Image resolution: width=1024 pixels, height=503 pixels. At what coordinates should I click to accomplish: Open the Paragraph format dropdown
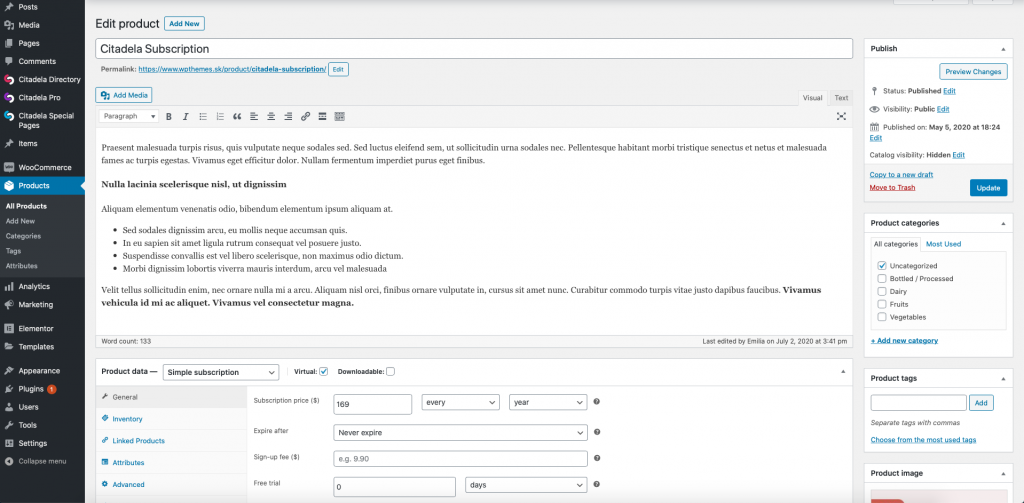[129, 116]
